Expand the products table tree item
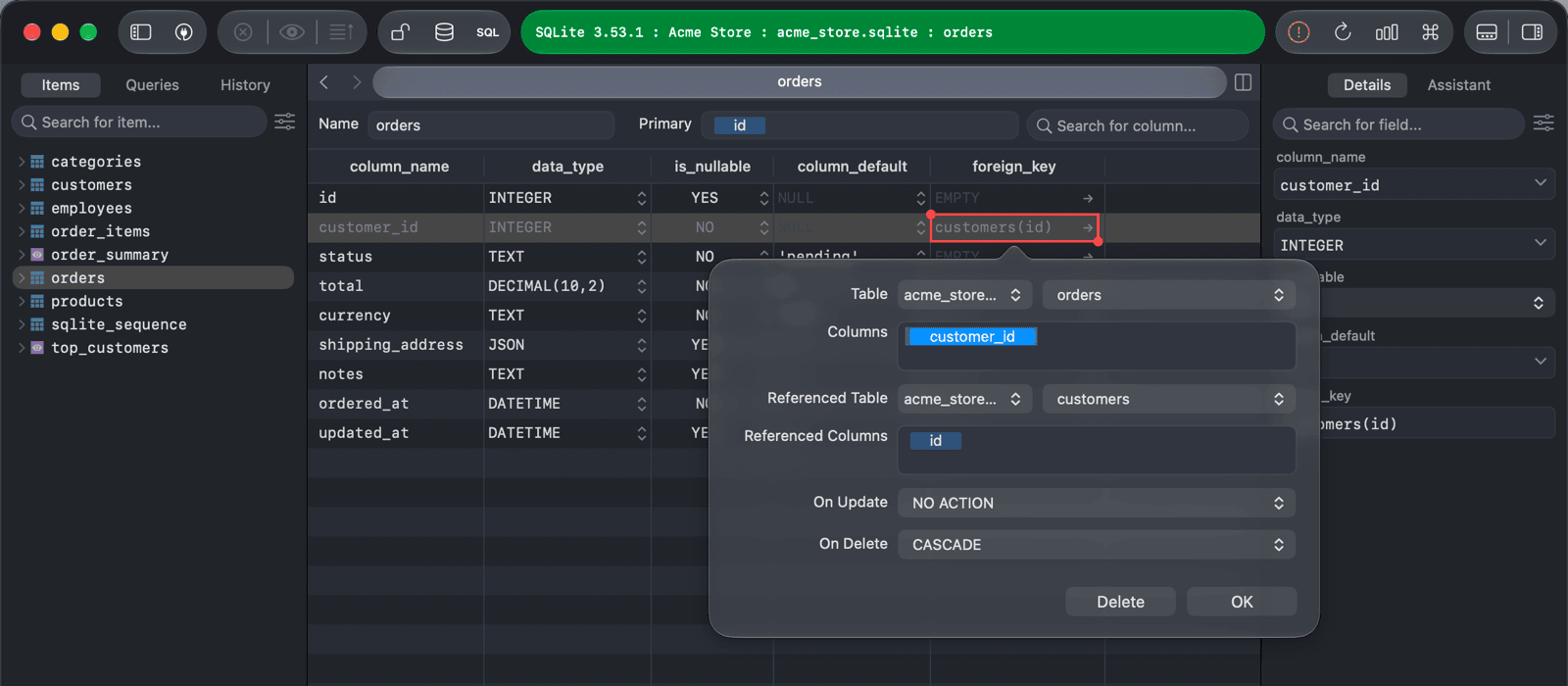Viewport: 1568px width, 686px height. point(22,301)
